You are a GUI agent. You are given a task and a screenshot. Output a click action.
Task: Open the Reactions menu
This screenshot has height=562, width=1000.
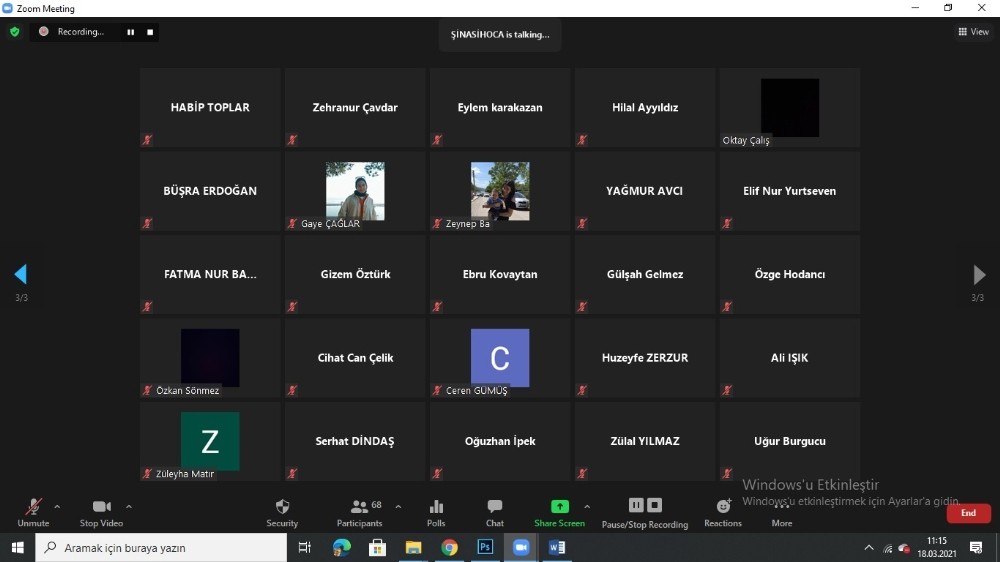click(723, 507)
